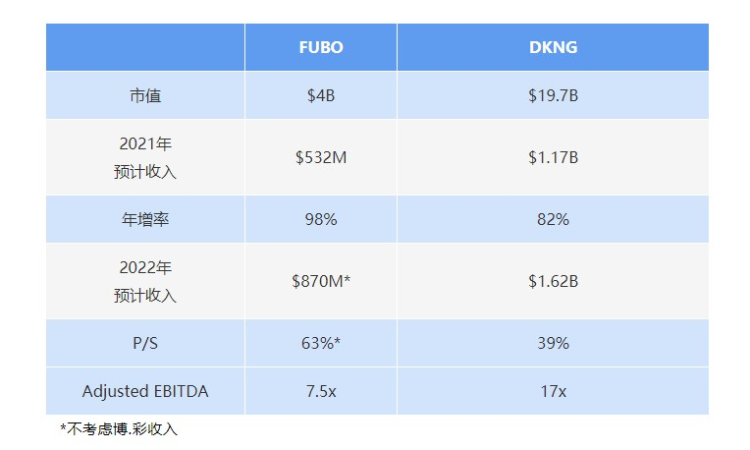
Task: Select the $19.7B cell
Action: [x=553, y=96]
